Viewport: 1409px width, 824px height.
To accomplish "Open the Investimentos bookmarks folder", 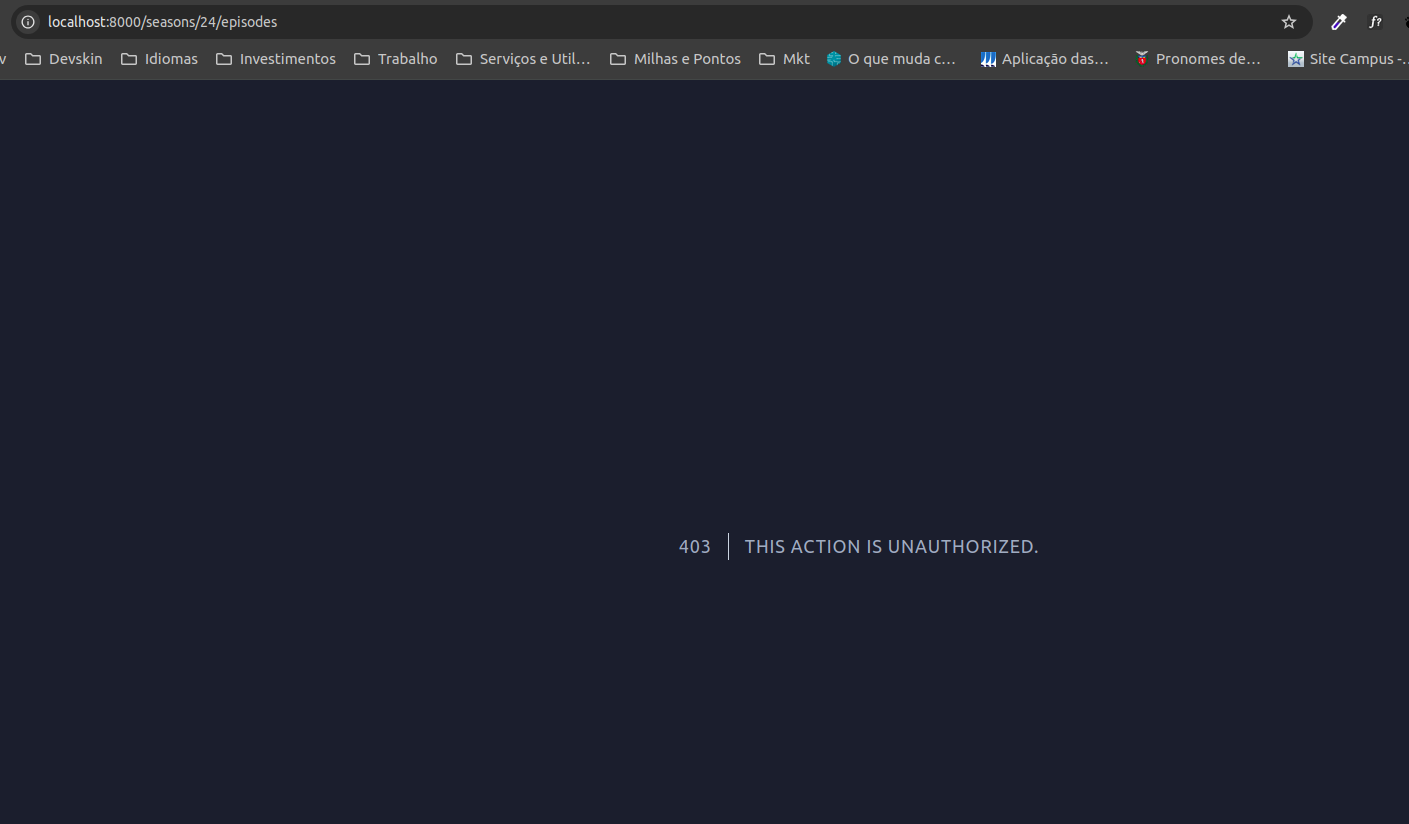I will click(x=276, y=59).
